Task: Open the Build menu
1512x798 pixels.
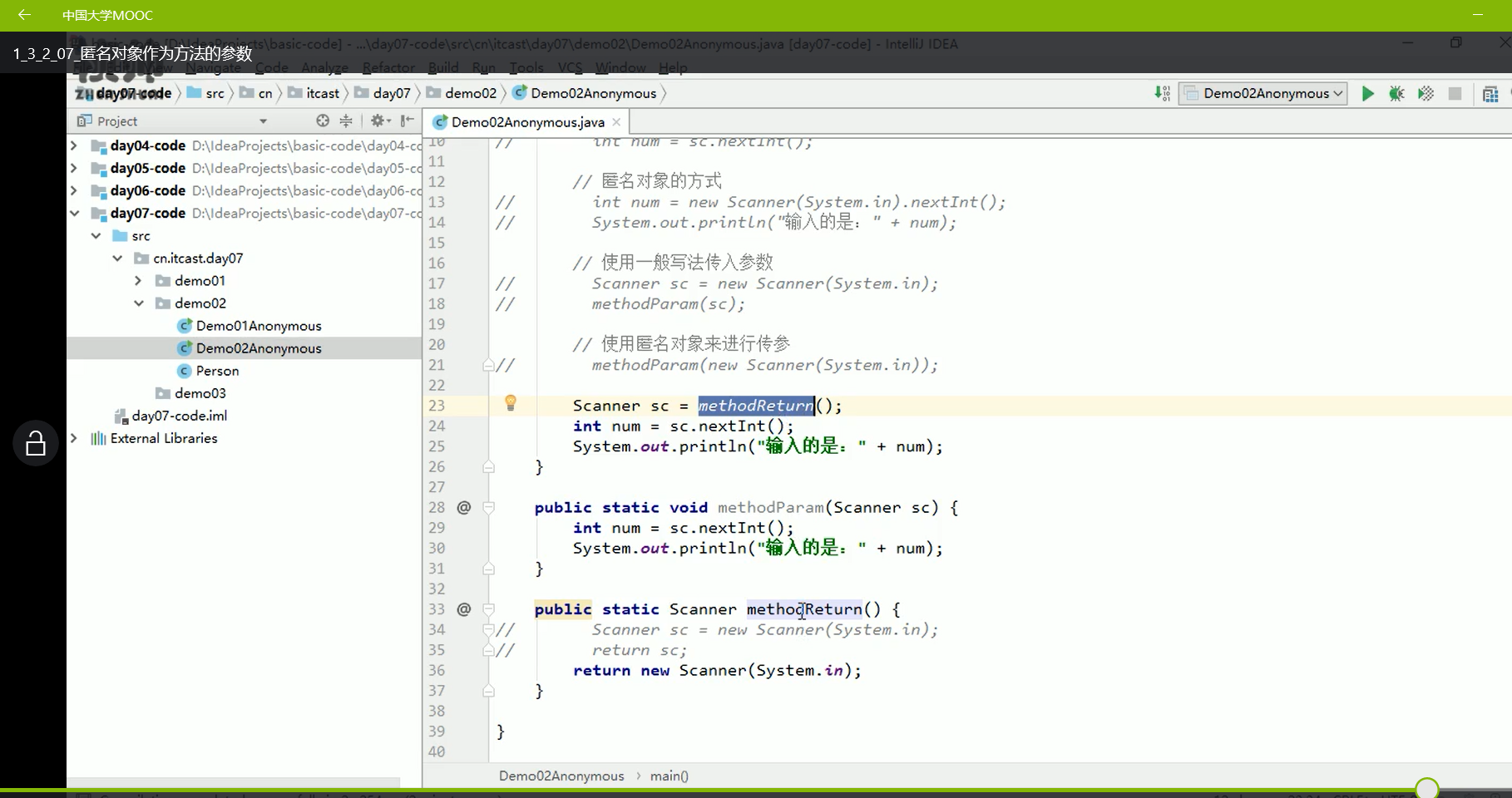Action: click(443, 67)
